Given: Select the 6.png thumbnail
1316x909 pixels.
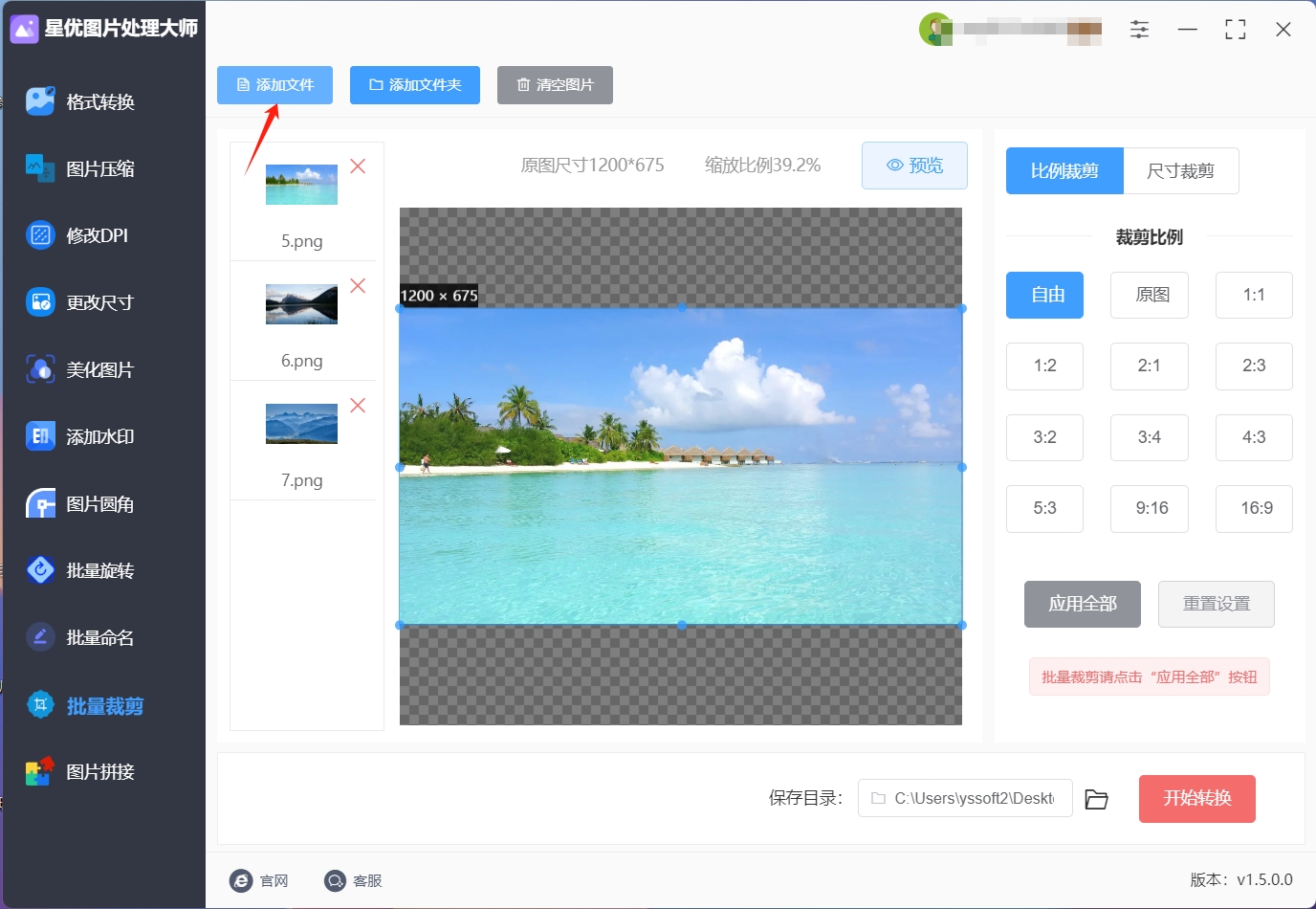Looking at the screenshot, I should pos(301,304).
